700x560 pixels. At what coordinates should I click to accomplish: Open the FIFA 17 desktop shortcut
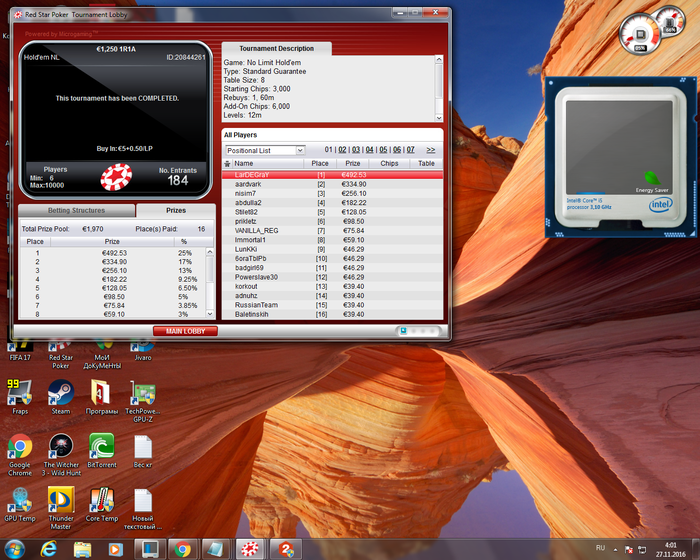(20, 351)
